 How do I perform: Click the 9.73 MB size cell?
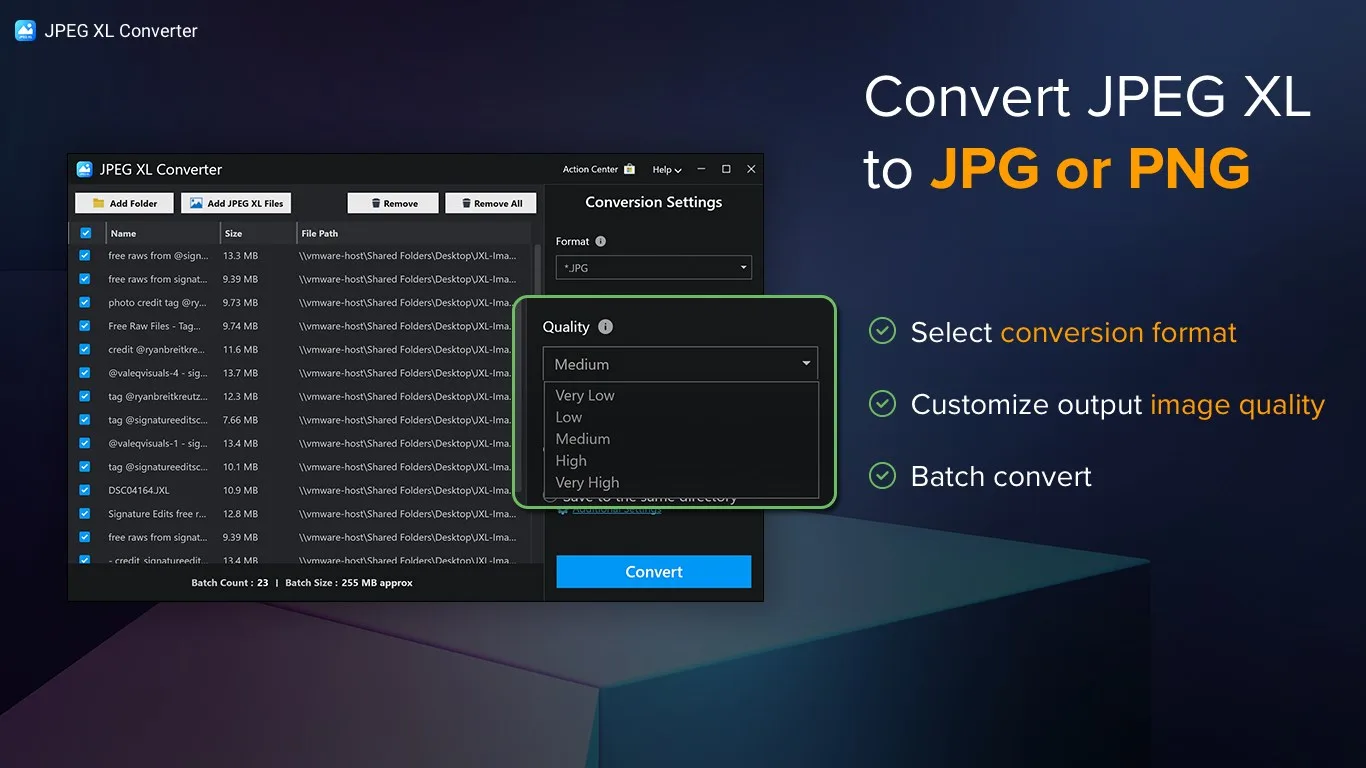pyautogui.click(x=240, y=302)
